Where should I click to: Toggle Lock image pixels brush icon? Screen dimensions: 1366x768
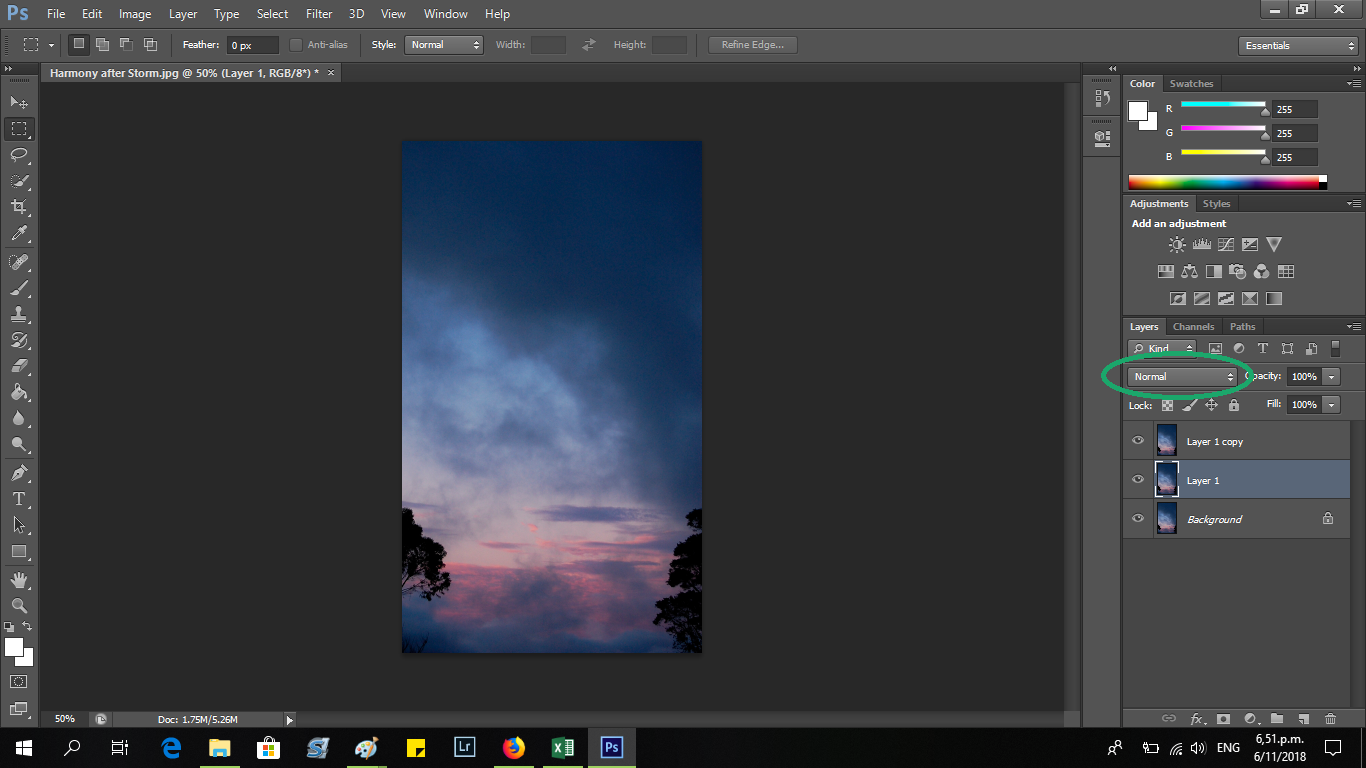pos(1189,405)
